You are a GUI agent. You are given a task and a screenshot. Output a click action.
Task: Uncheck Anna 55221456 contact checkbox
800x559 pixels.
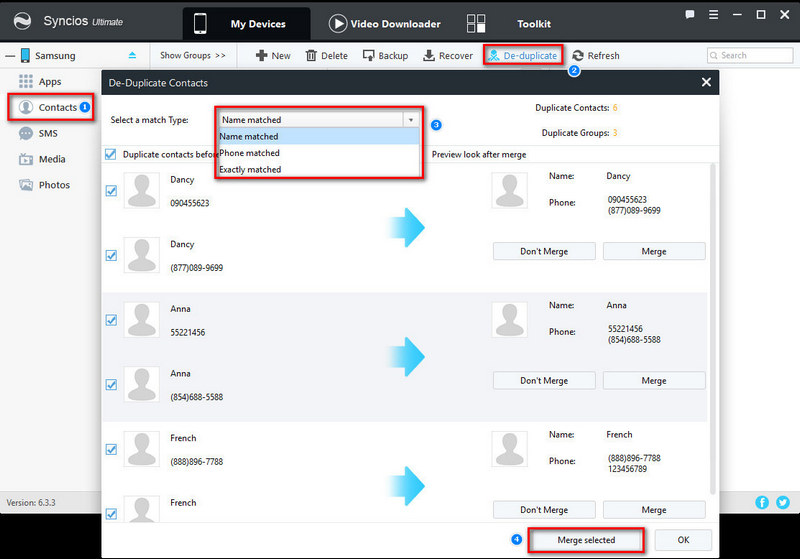(111, 320)
